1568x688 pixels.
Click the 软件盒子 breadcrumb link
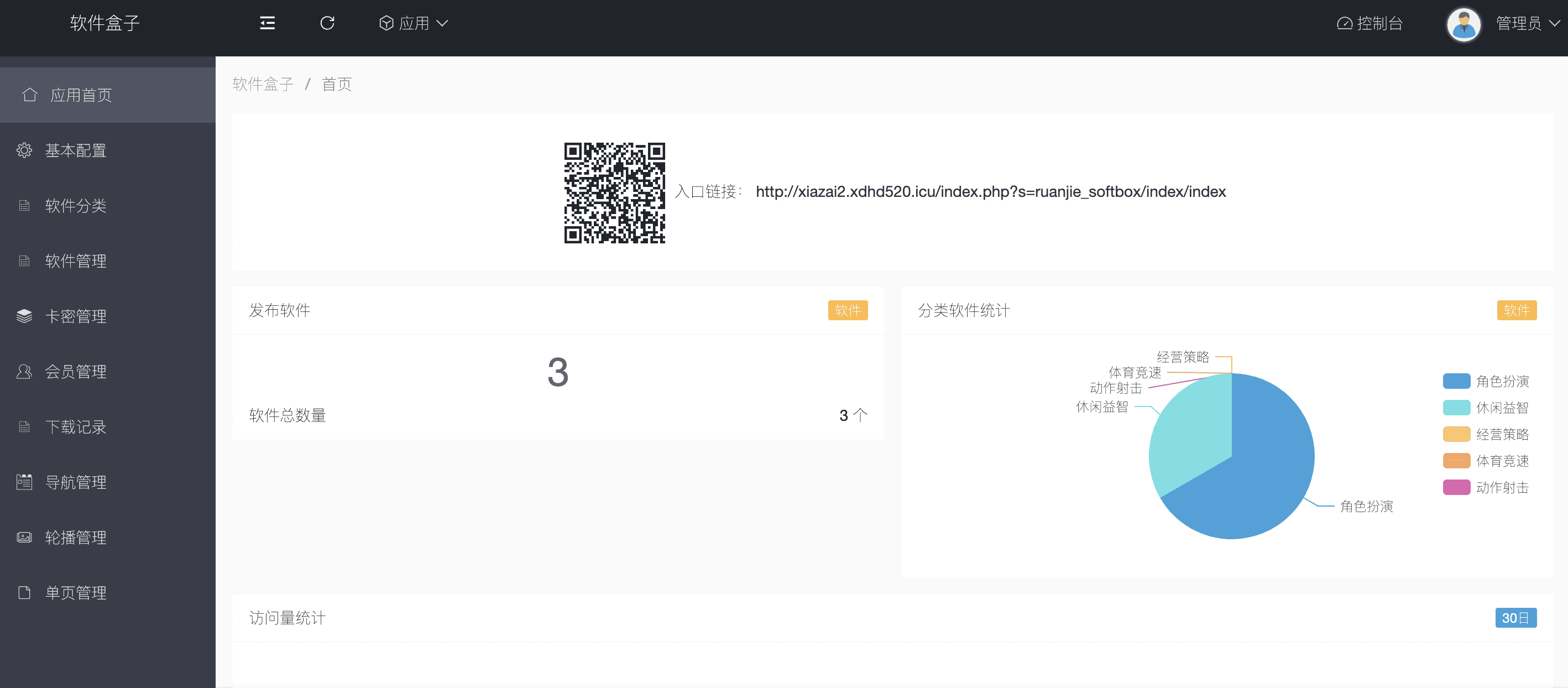tap(263, 84)
